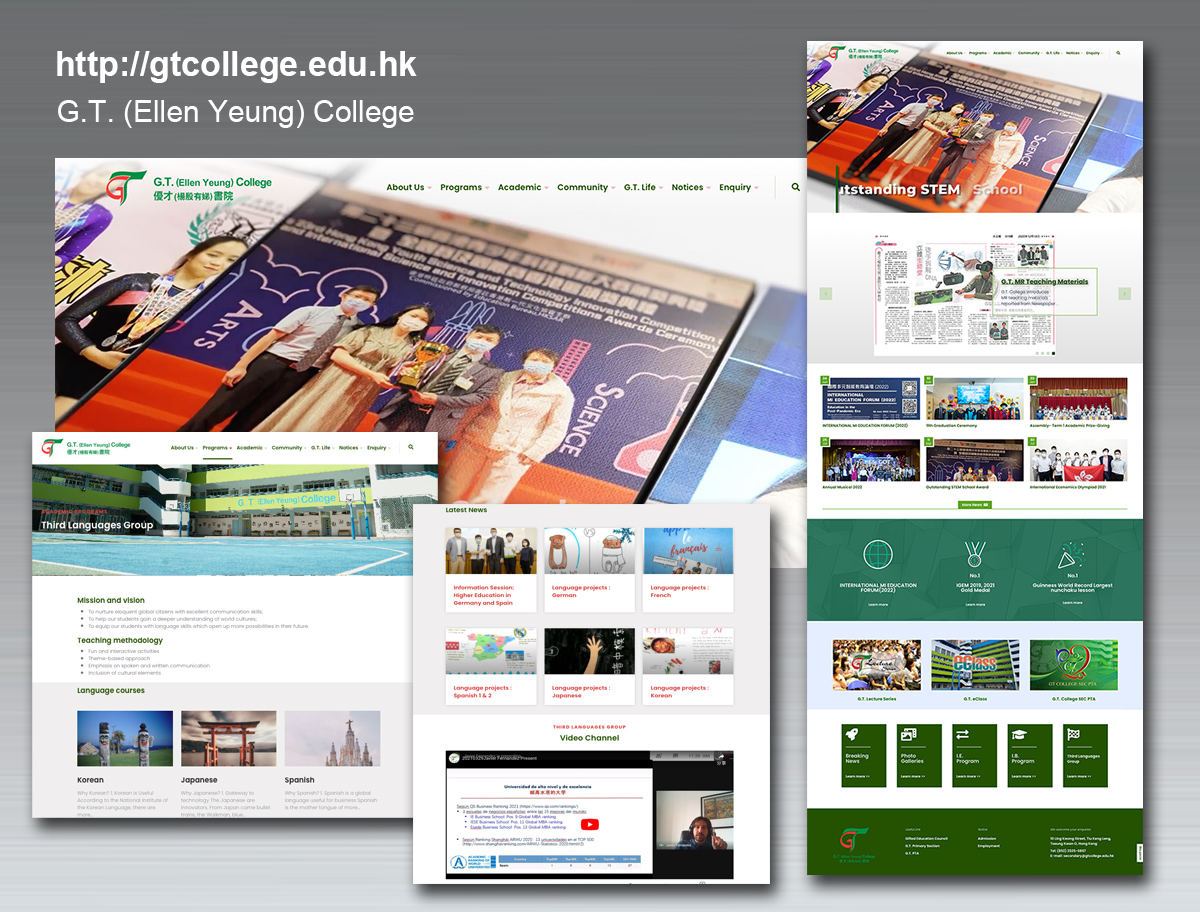Click search icon in Third Languages page header
The height and width of the screenshot is (912, 1200).
(x=411, y=448)
